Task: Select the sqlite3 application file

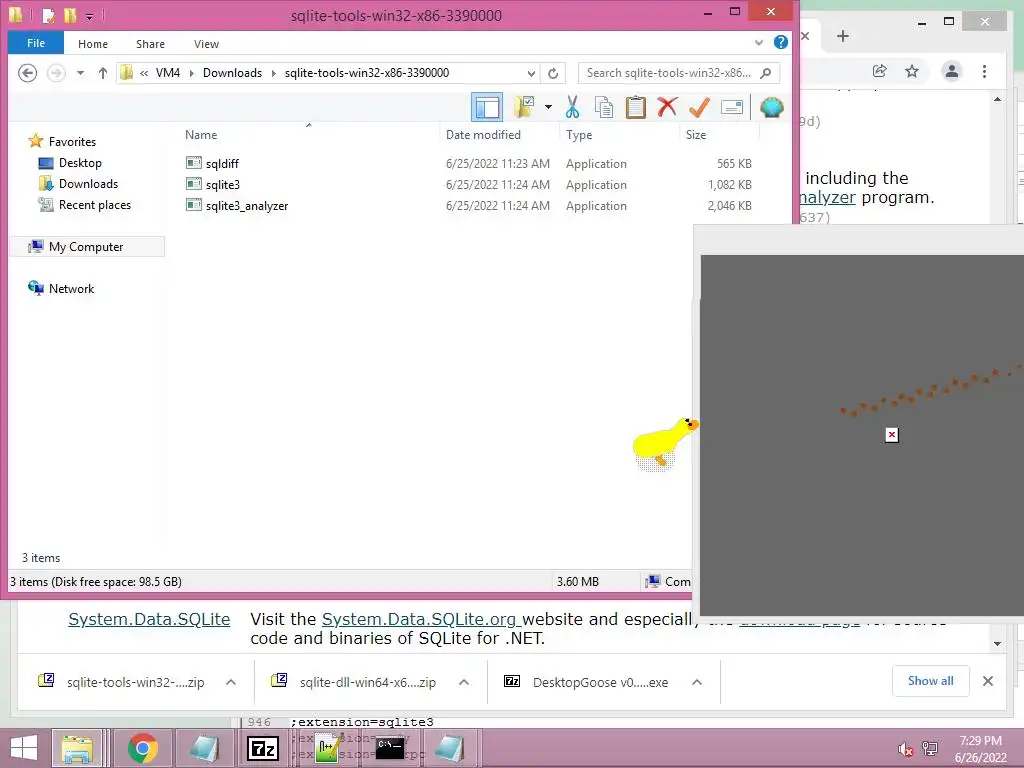Action: coord(223,184)
